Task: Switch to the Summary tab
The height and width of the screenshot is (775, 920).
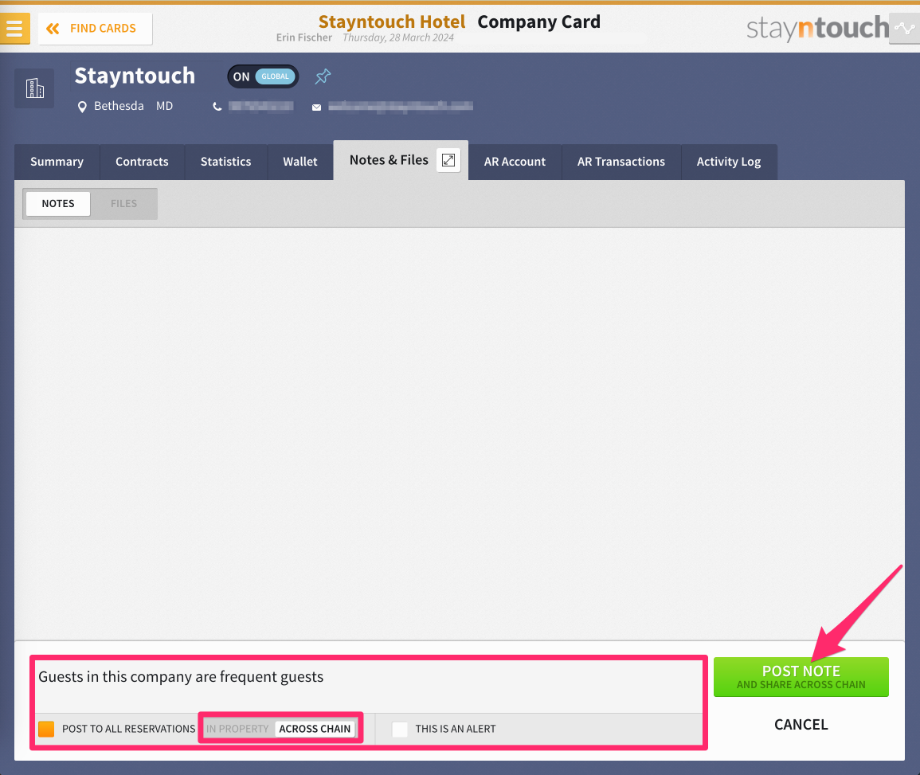Action: coord(57,162)
